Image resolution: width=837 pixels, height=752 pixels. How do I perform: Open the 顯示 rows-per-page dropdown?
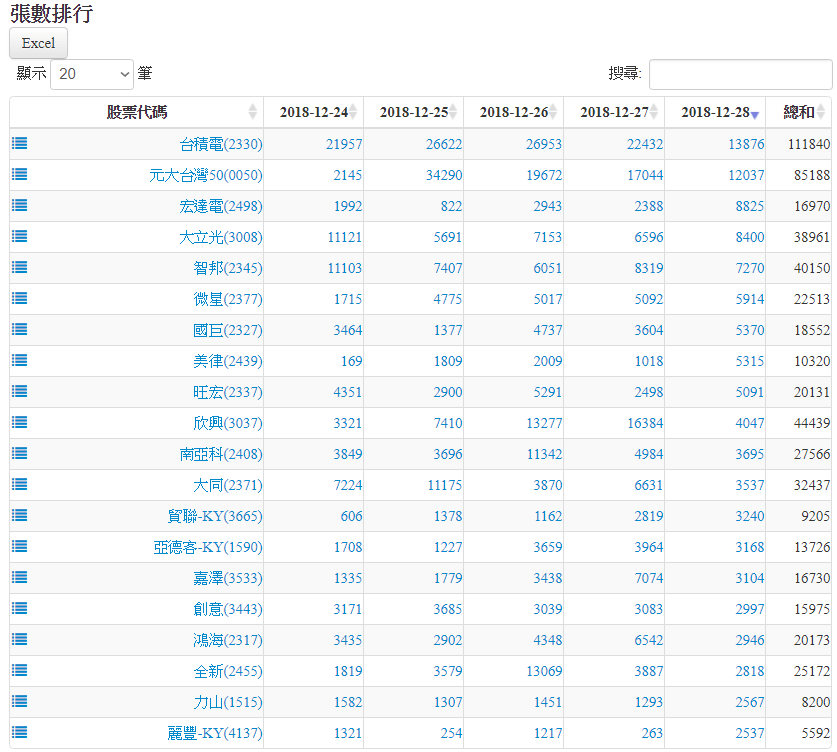click(91, 74)
